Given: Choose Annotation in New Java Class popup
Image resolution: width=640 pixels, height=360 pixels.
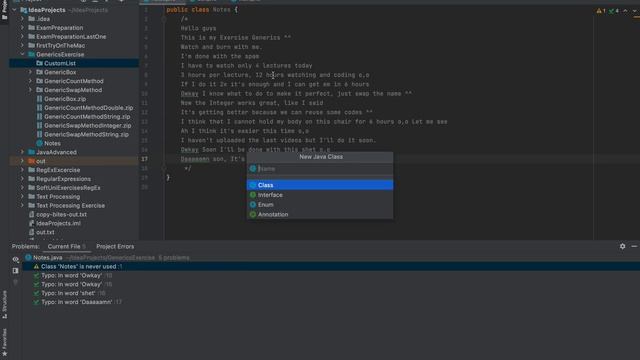Looking at the screenshot, I should (x=320, y=215).
